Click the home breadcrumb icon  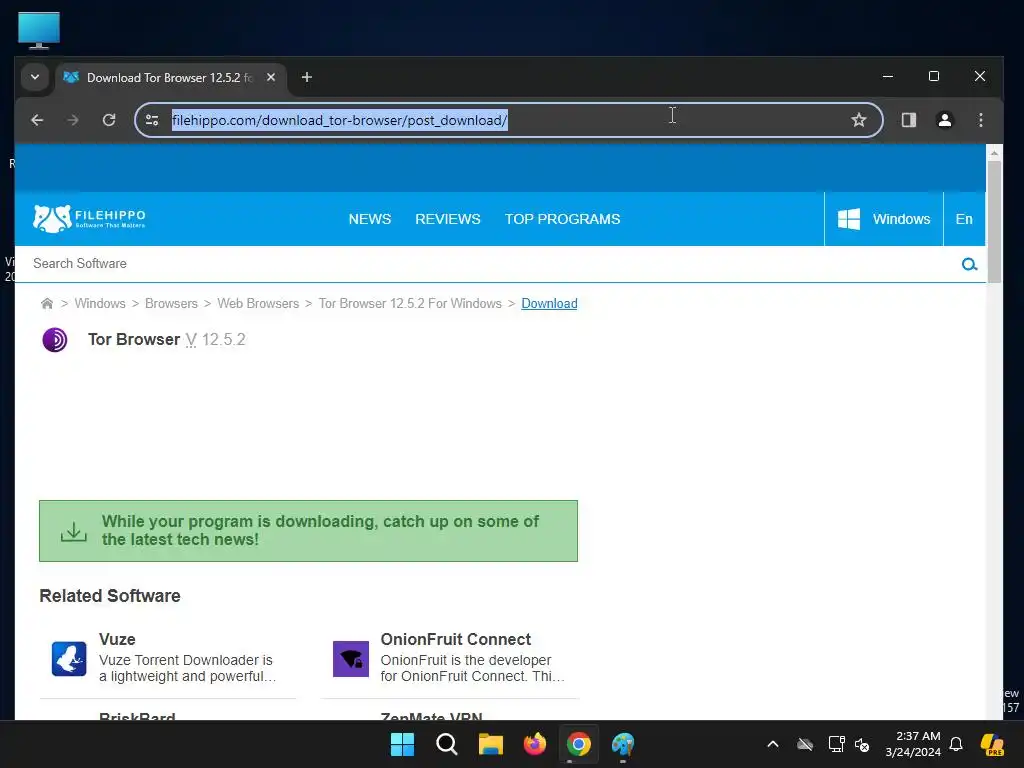coord(47,304)
